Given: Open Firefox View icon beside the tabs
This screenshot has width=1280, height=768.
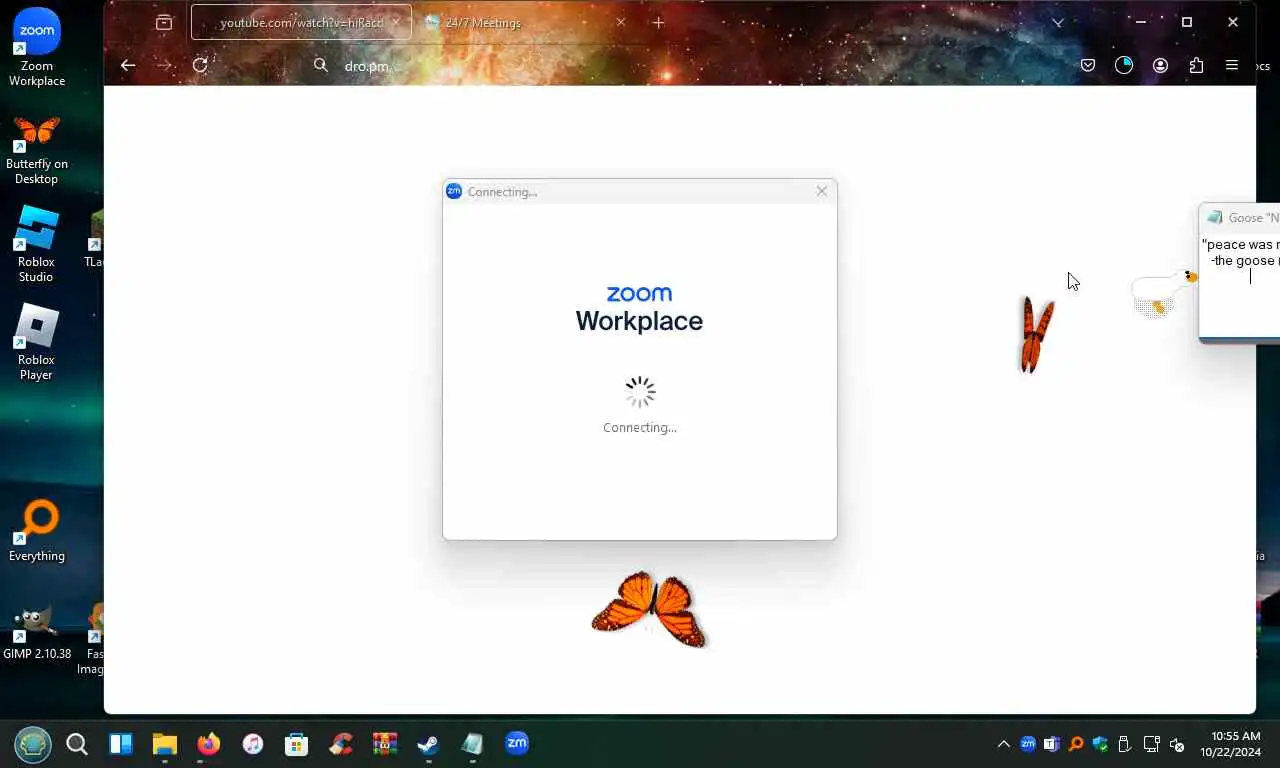Looking at the screenshot, I should 164,22.
